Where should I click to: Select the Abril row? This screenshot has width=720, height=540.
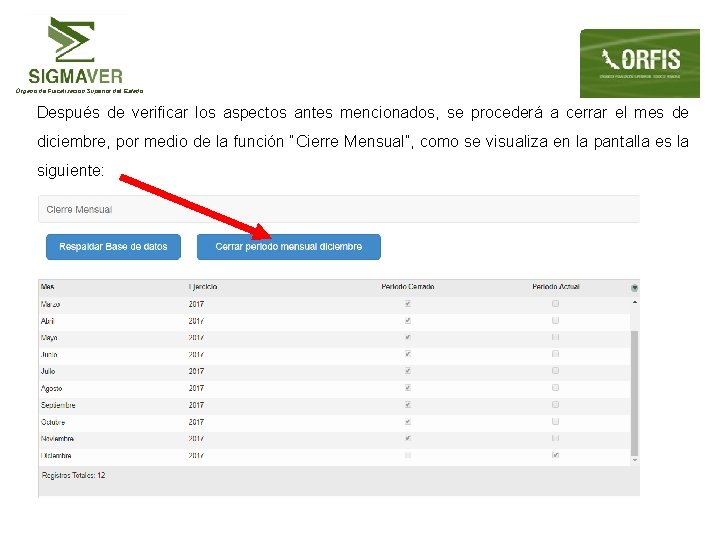tap(334, 321)
